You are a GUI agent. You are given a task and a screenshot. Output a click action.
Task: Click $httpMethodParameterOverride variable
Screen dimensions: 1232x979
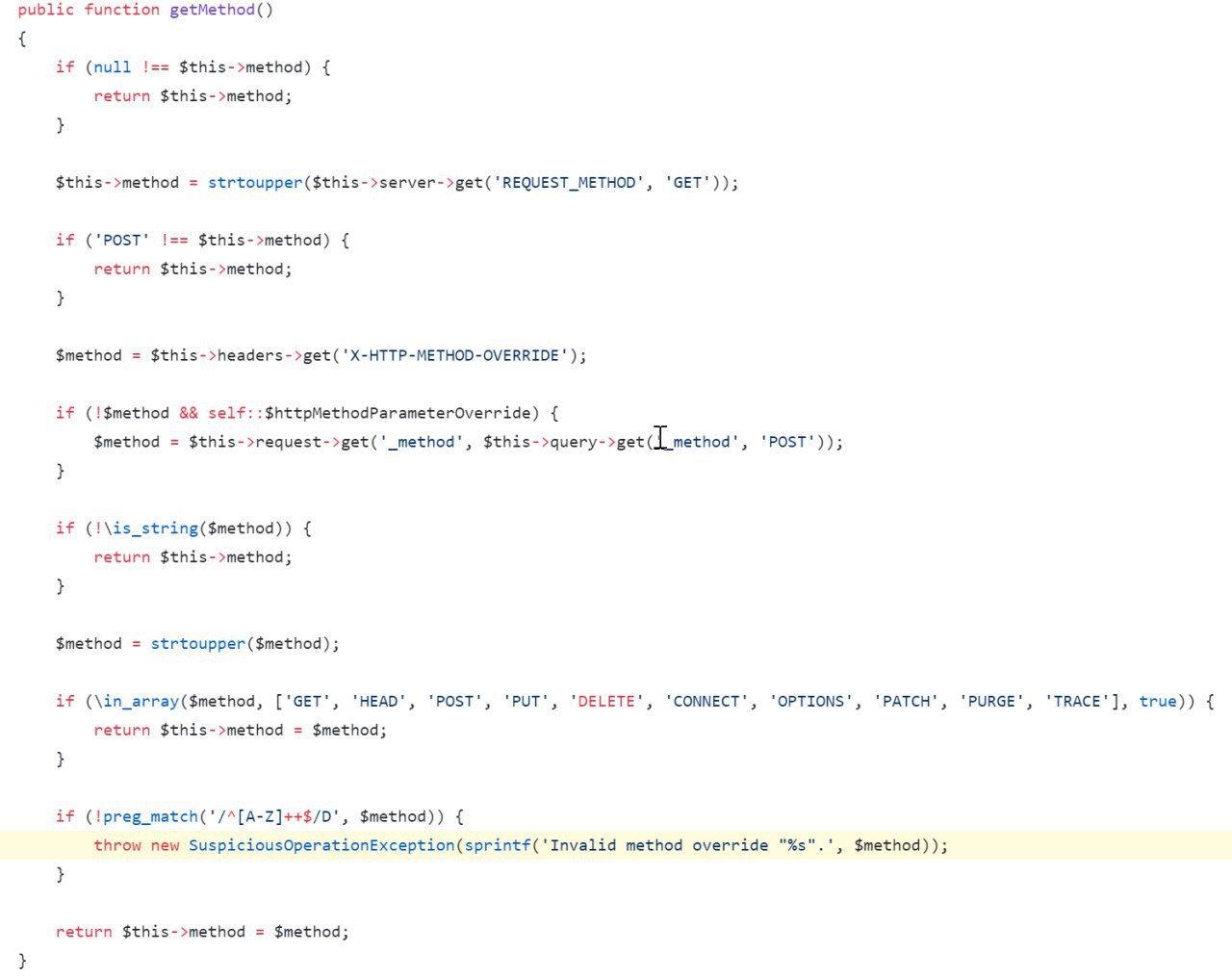pos(398,413)
